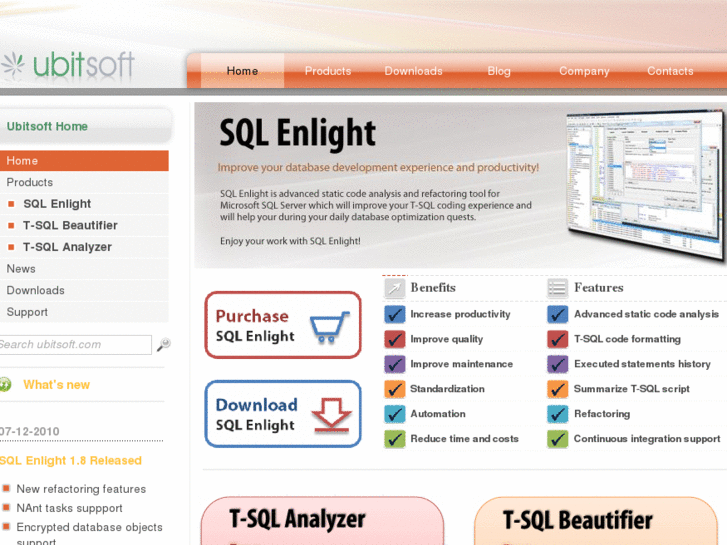Open the Blog tab
This screenshot has width=727, height=545.
click(x=499, y=71)
